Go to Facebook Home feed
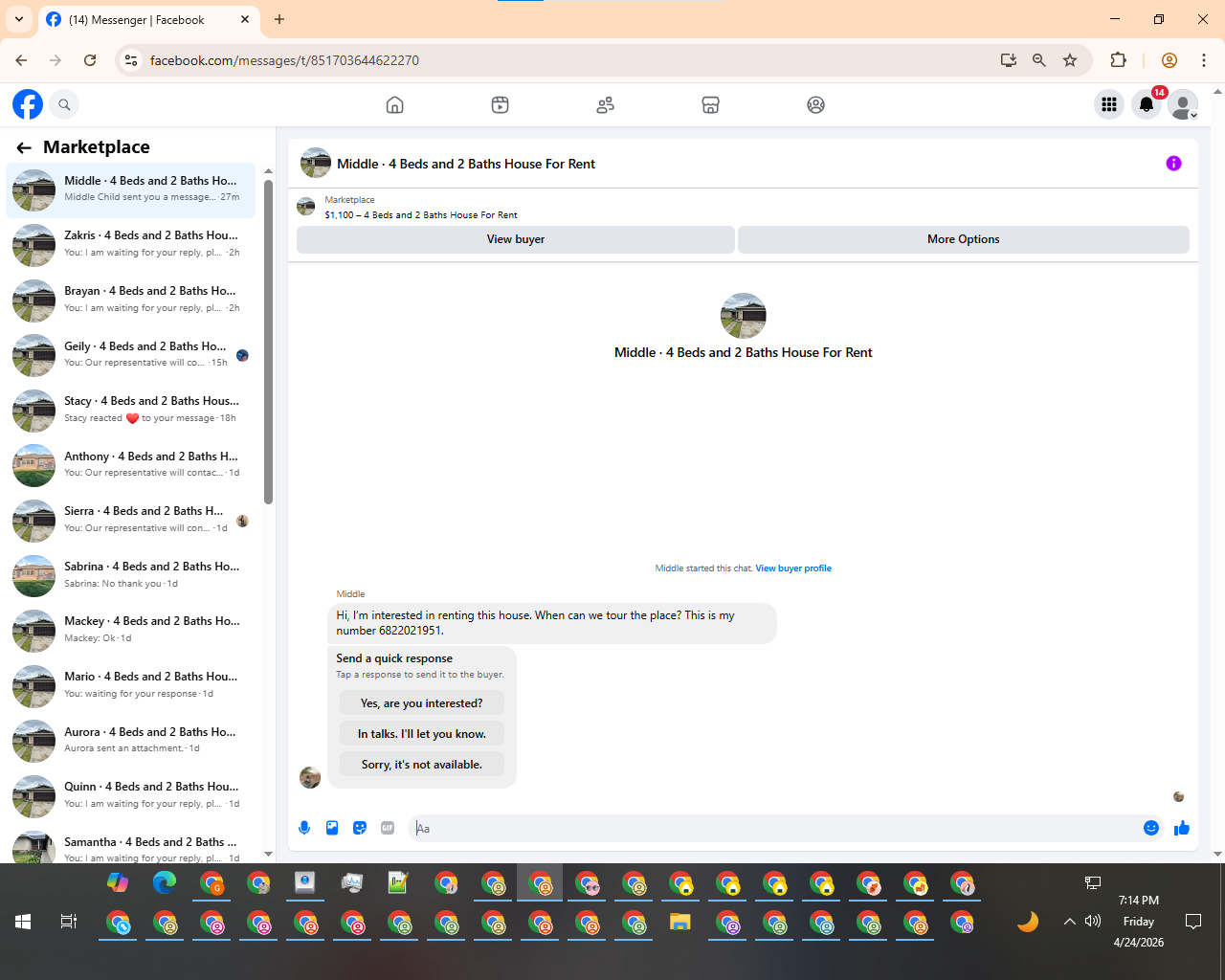The width and height of the screenshot is (1225, 980). point(394,105)
